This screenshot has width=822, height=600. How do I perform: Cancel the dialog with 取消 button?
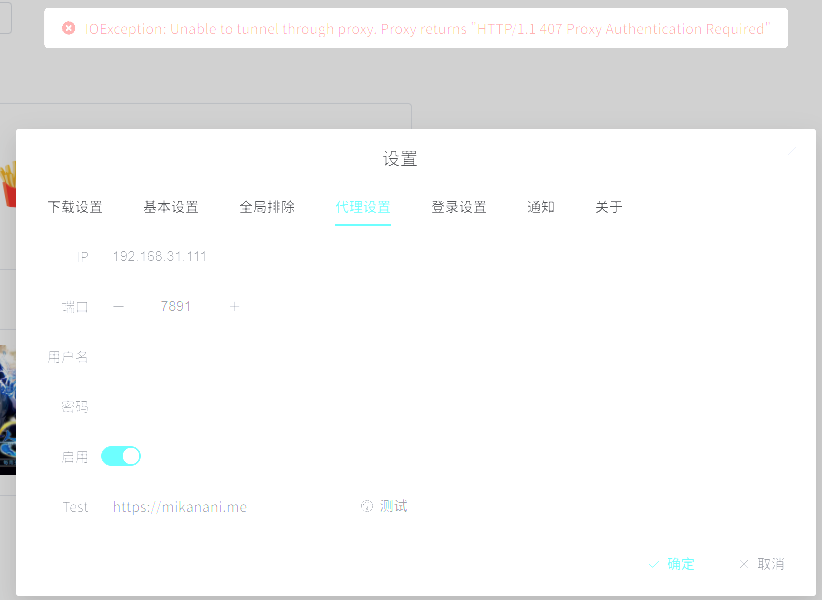pyautogui.click(x=762, y=564)
